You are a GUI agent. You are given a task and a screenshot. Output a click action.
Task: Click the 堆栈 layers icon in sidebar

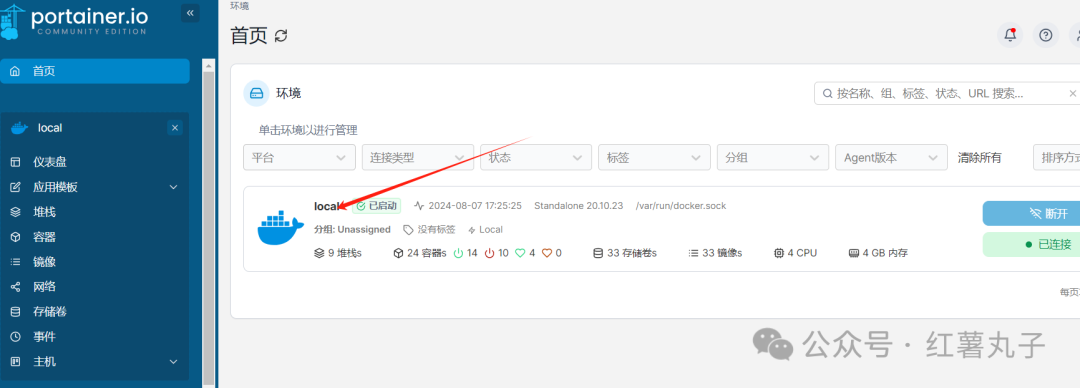click(15, 212)
